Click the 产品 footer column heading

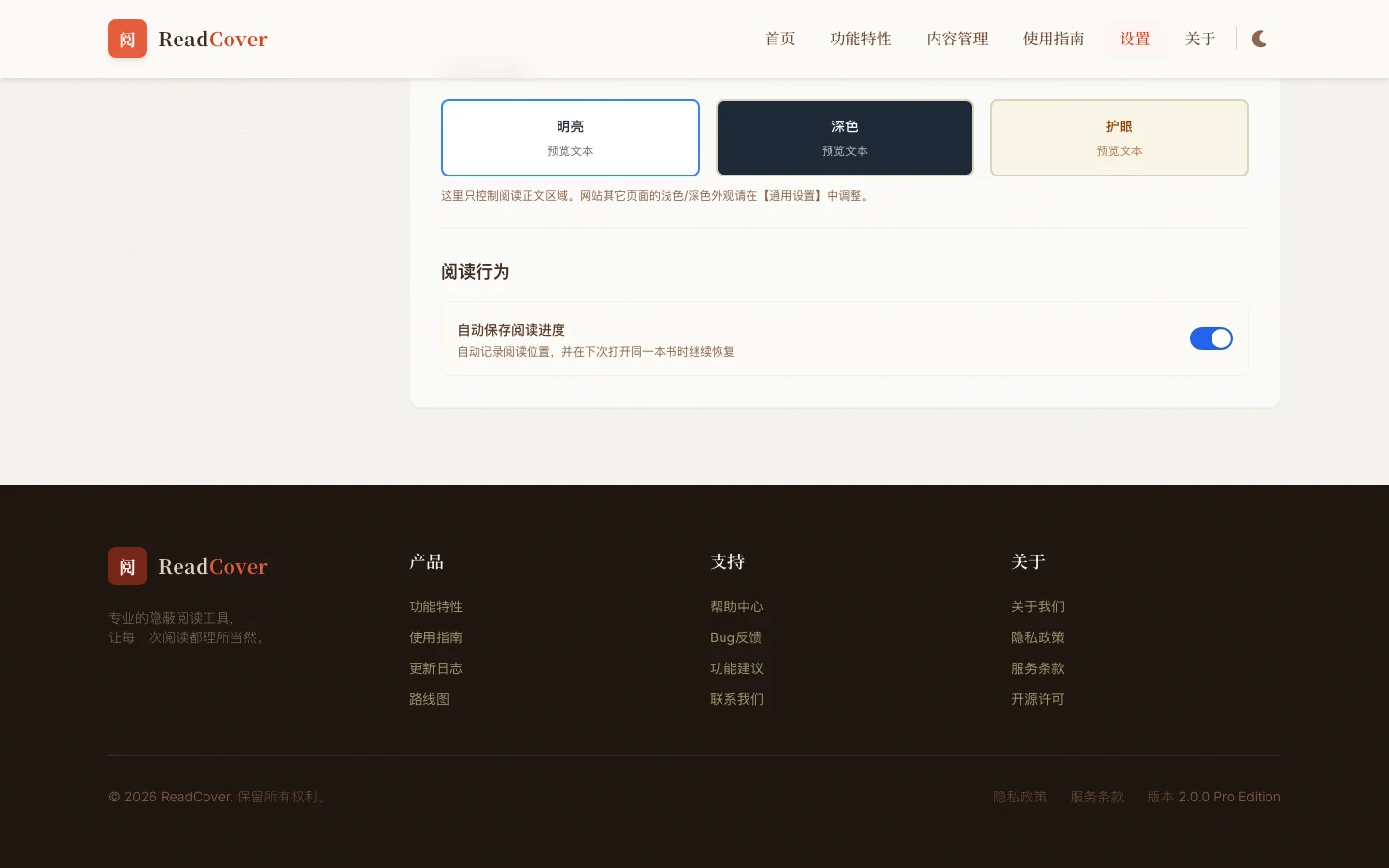point(426,561)
